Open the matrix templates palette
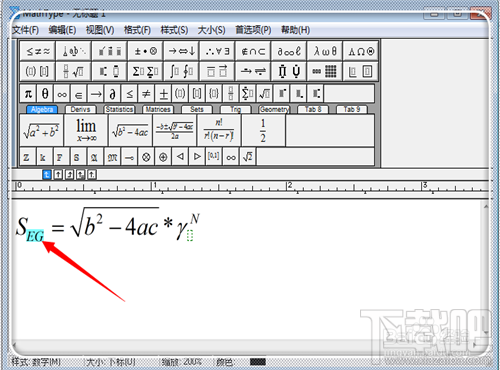This screenshot has height=370, width=500. (x=324, y=71)
